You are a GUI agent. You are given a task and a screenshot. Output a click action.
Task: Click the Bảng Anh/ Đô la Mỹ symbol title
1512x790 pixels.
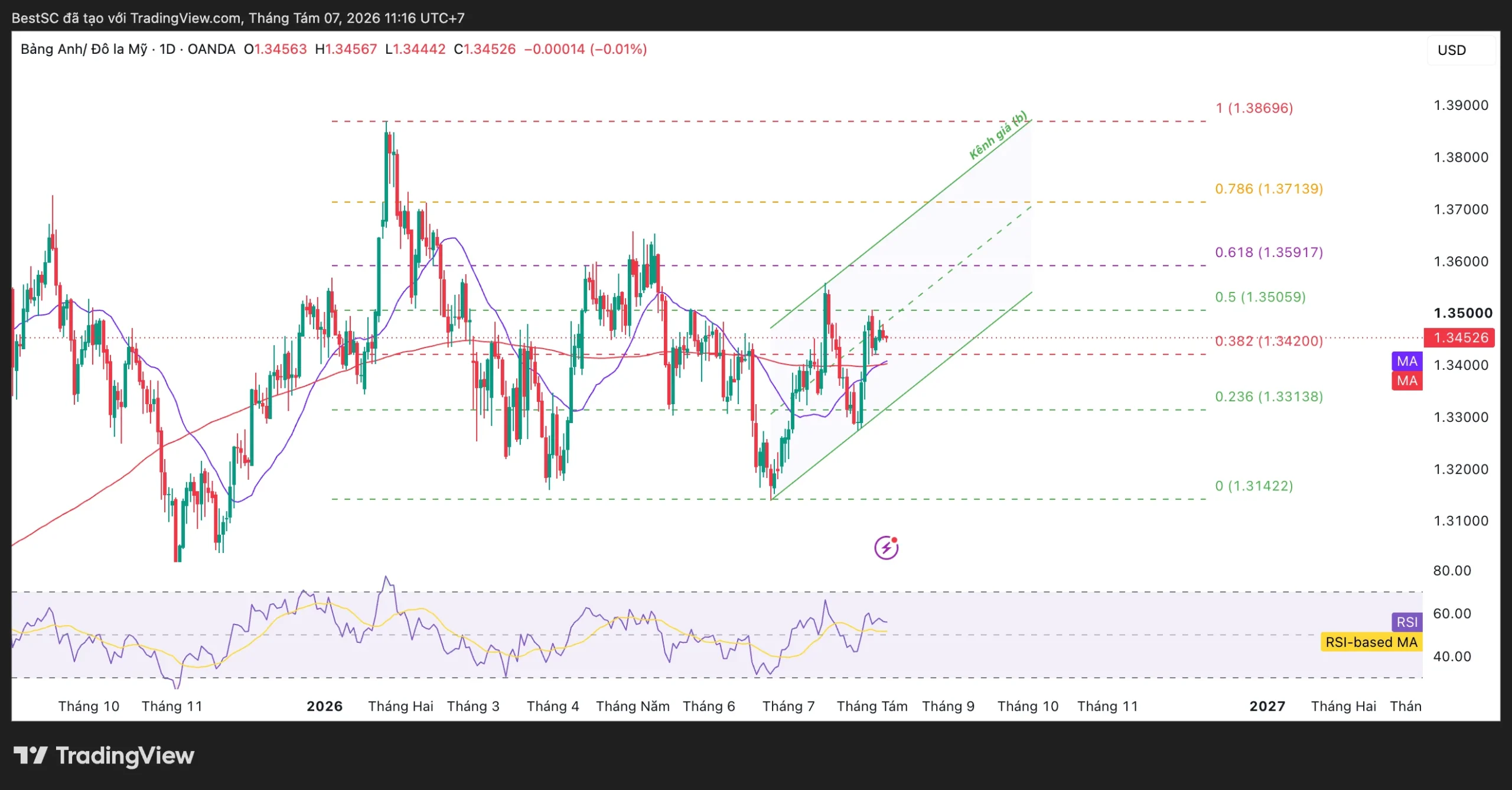coord(84,49)
